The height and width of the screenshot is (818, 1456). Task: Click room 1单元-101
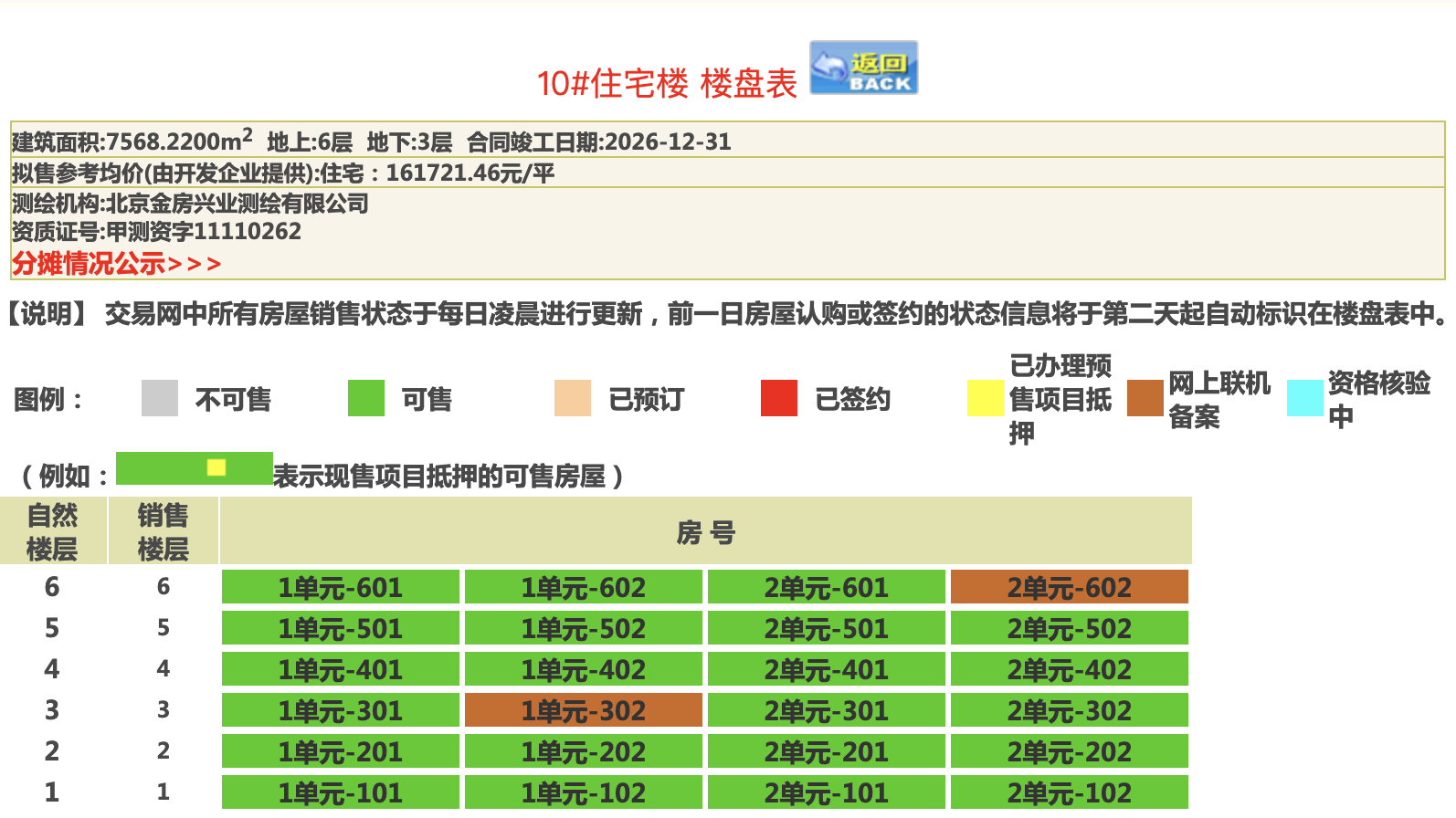click(340, 792)
